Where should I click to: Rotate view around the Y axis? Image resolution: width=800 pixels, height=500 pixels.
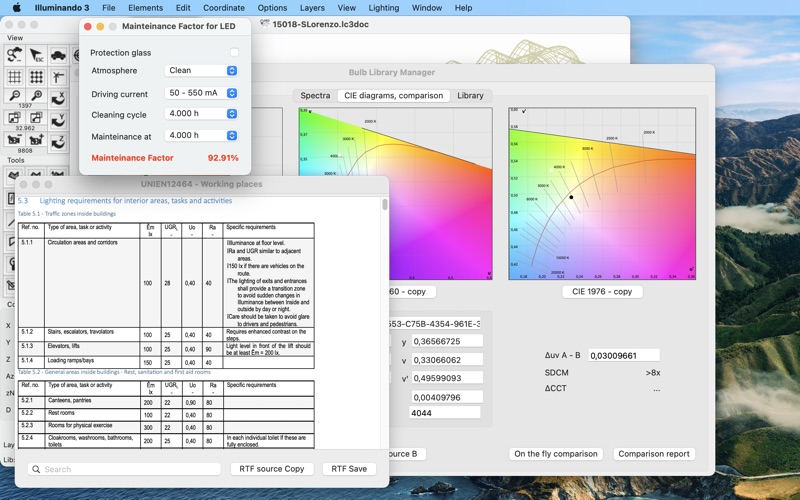(x=58, y=120)
